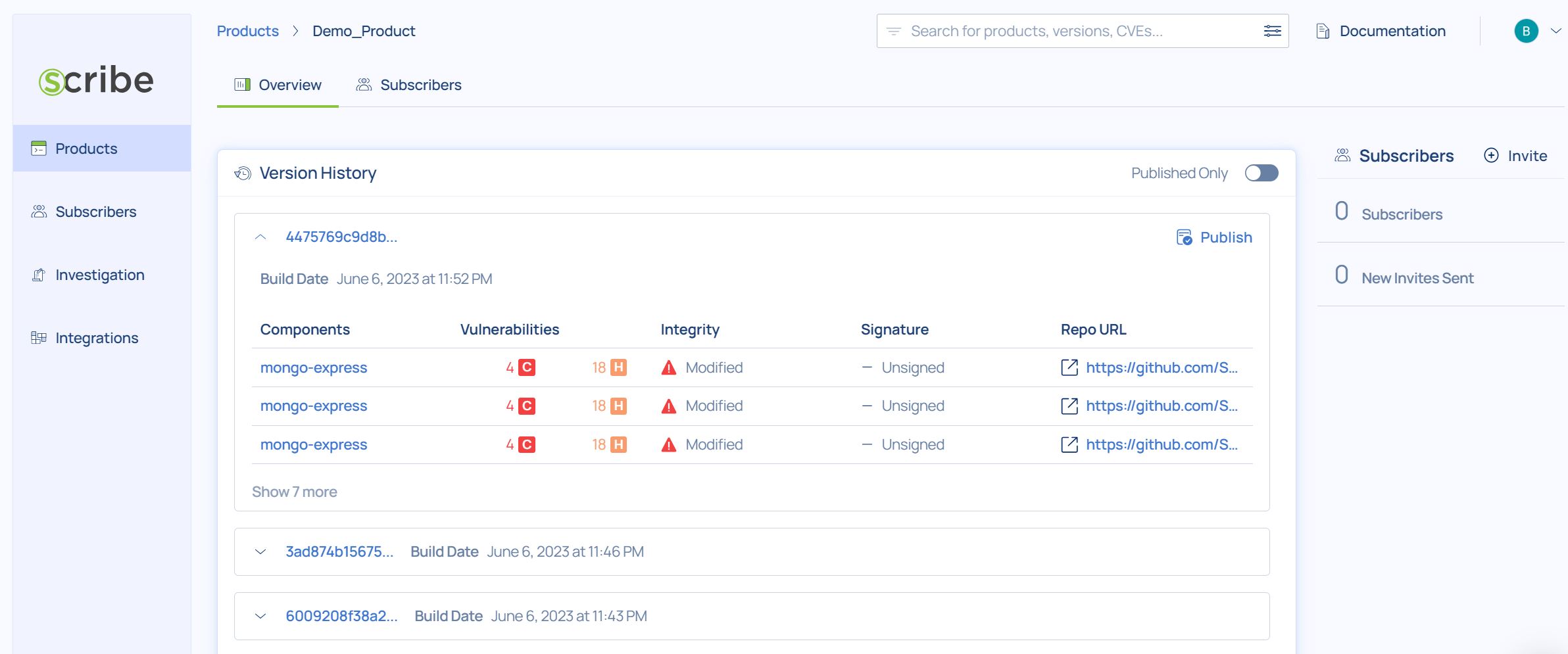The image size is (1568, 654).
Task: Switch to the Overview tab
Action: pos(278,85)
